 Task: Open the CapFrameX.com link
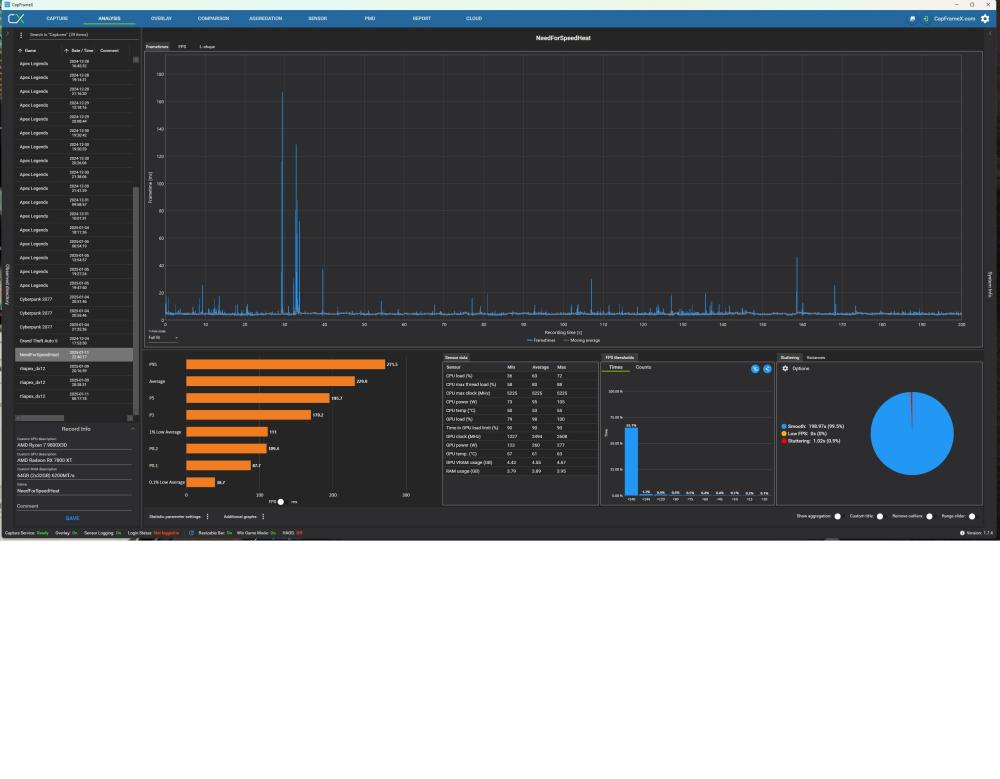954,19
